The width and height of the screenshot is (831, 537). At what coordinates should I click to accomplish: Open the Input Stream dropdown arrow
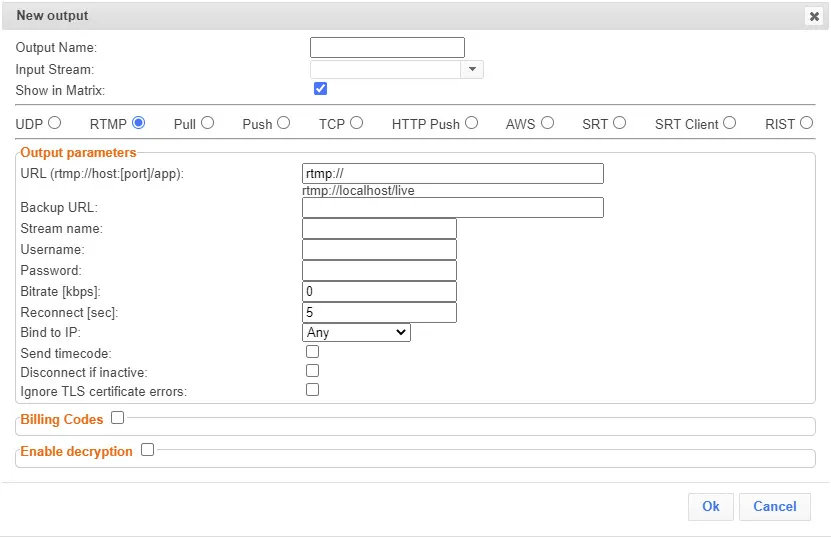472,69
